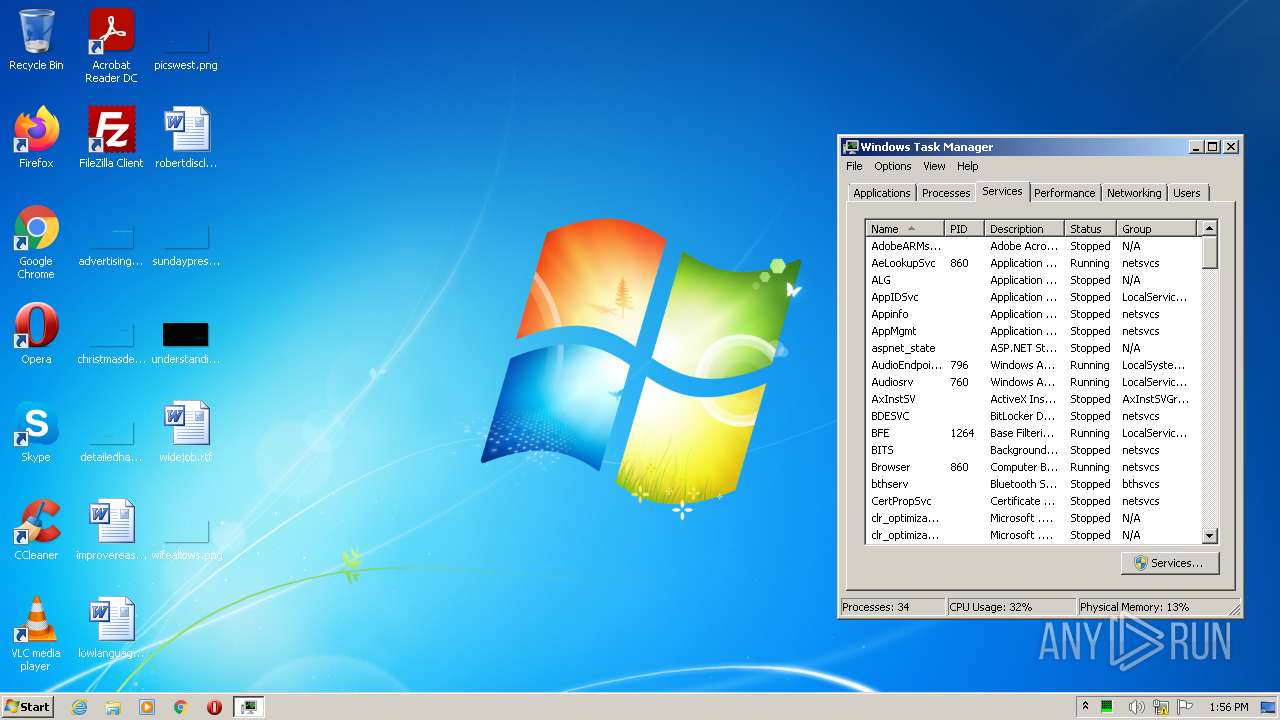
Task: Open the File menu in Task Manager
Action: [x=854, y=166]
